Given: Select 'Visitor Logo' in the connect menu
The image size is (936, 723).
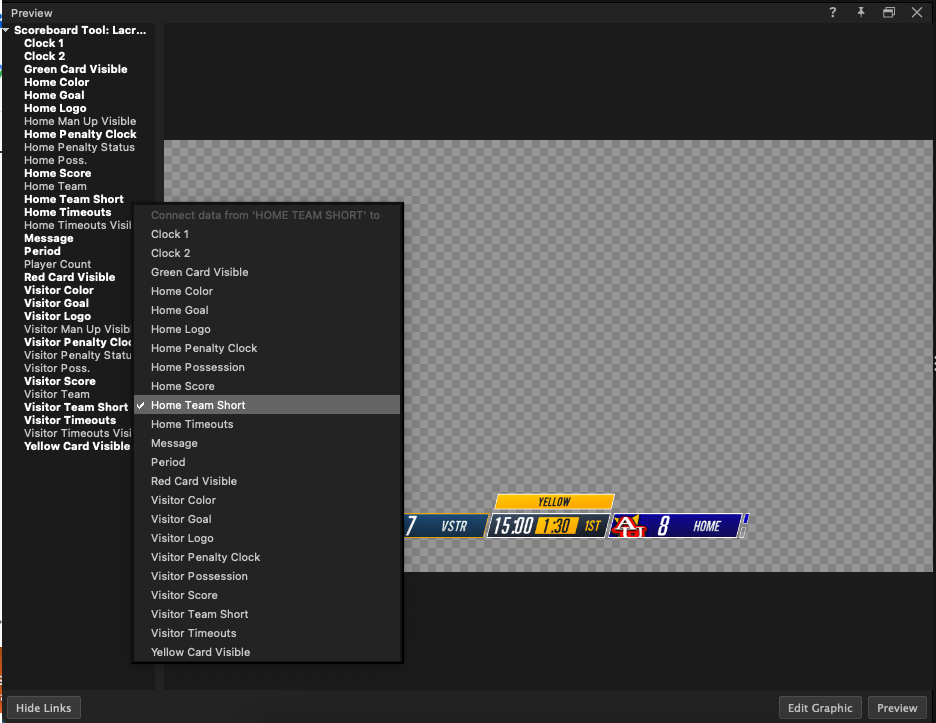Looking at the screenshot, I should pos(267,538).
